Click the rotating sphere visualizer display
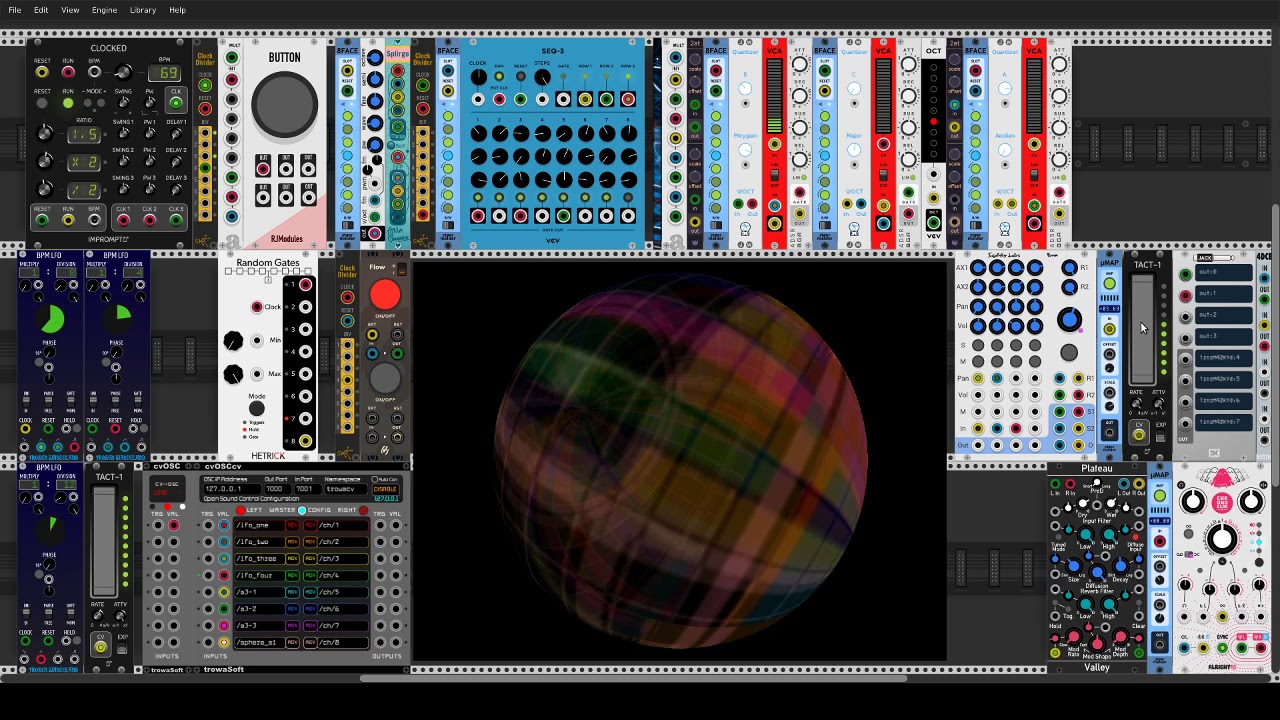Screen dimensions: 1280x720 pos(679,461)
